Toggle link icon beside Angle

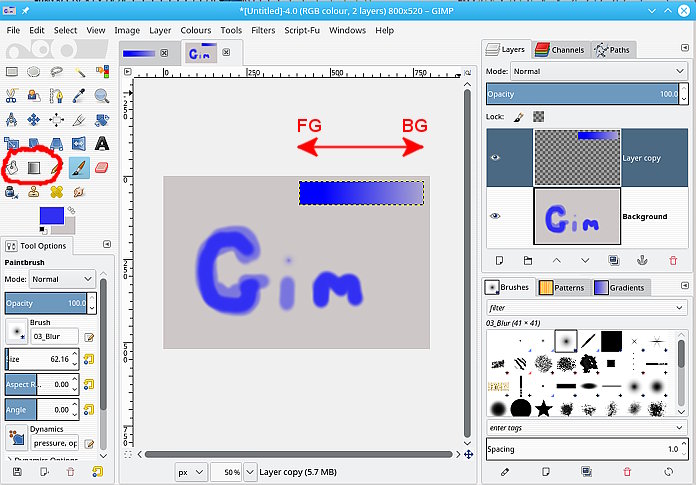coord(89,409)
